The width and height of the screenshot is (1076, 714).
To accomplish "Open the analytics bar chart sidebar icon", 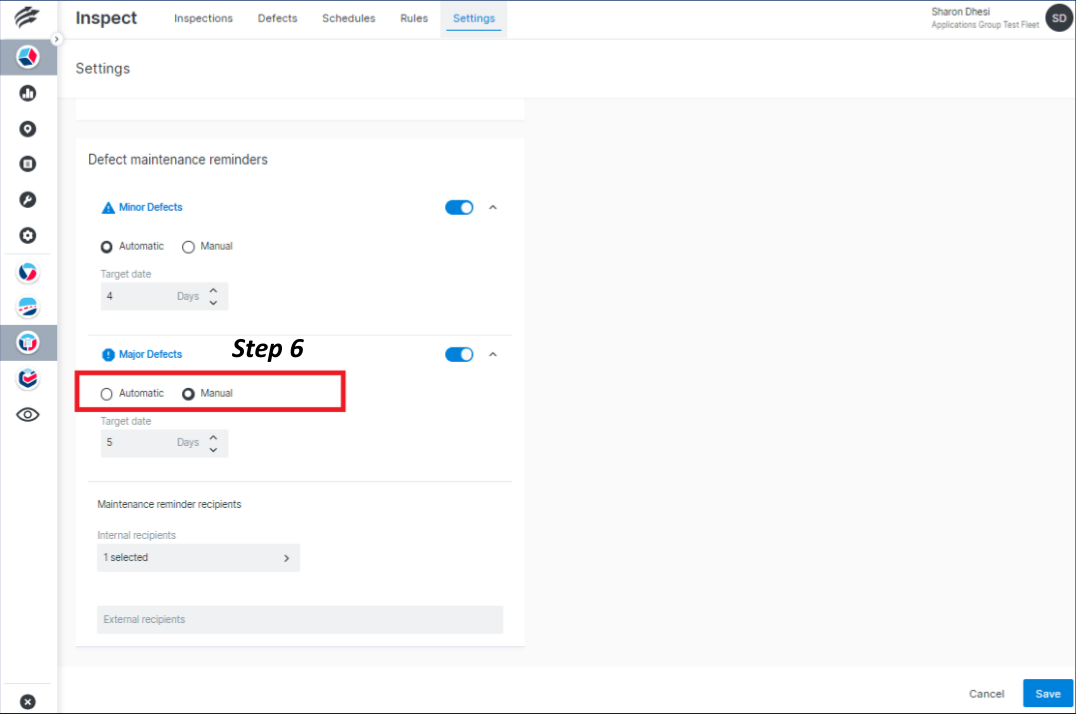I will [x=27, y=92].
